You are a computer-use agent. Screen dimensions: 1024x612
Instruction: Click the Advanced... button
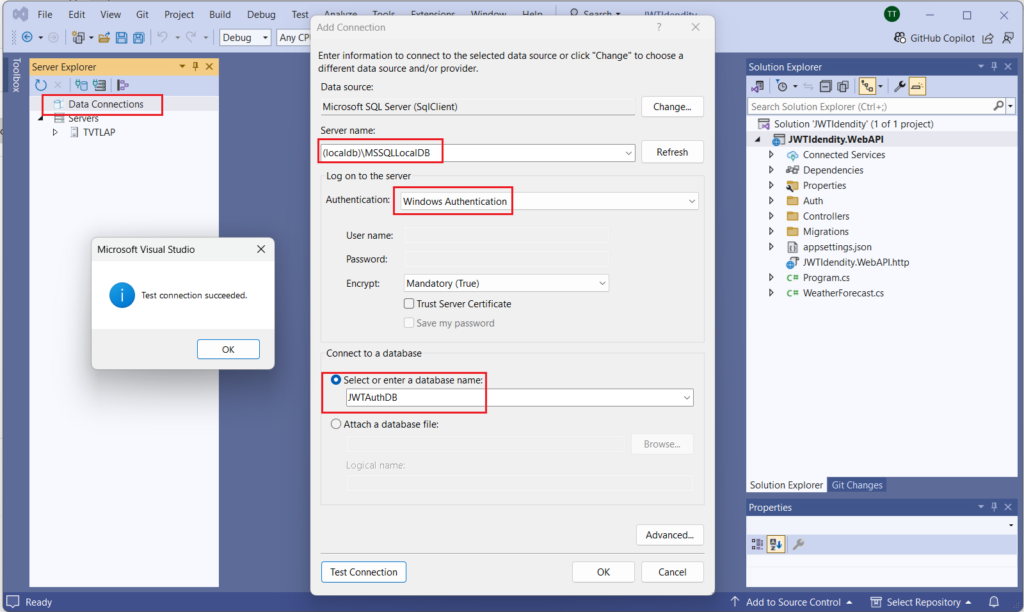point(669,535)
